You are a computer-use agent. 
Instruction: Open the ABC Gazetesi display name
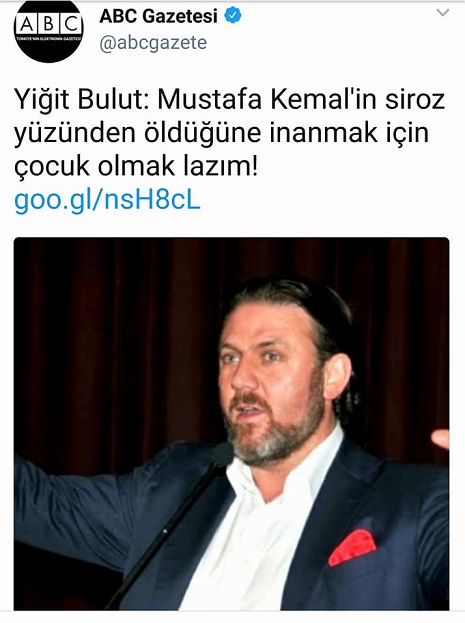(x=159, y=16)
